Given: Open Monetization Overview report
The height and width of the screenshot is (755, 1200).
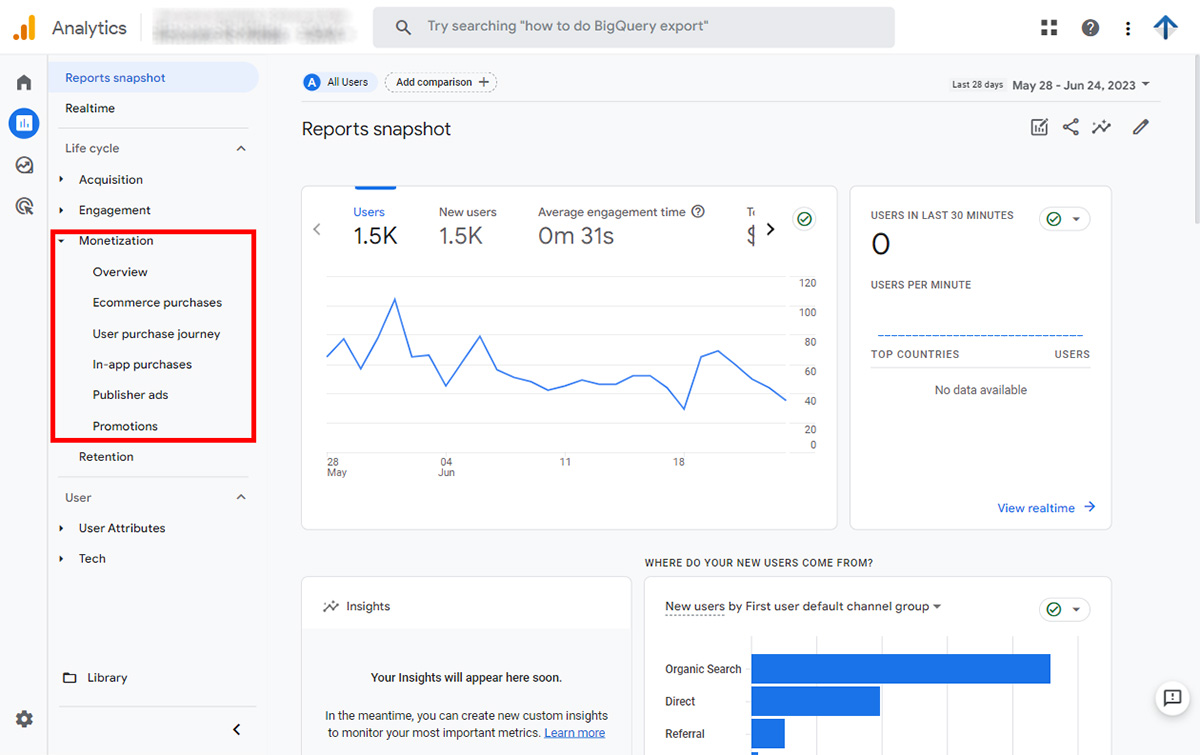Looking at the screenshot, I should tap(120, 272).
